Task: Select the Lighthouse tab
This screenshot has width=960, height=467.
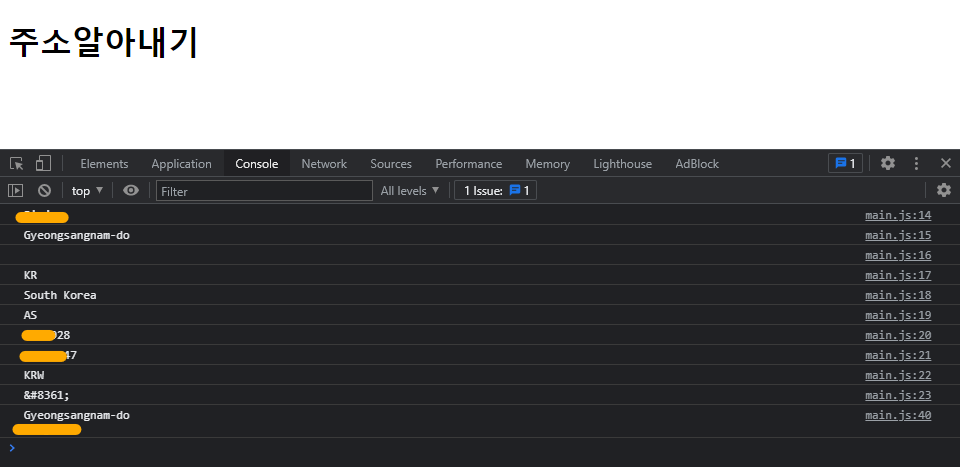Action: click(x=622, y=164)
